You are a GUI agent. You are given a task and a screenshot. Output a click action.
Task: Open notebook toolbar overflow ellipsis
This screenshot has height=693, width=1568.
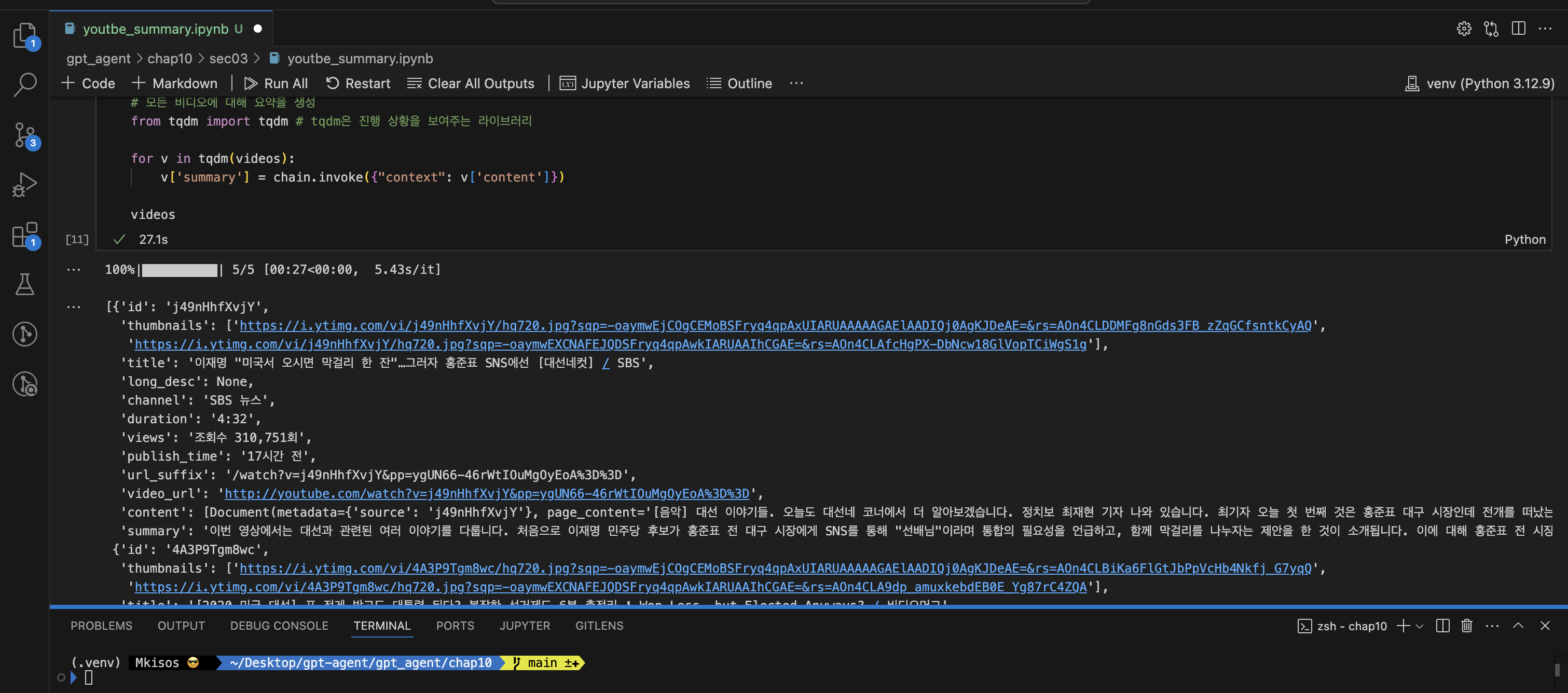[796, 84]
